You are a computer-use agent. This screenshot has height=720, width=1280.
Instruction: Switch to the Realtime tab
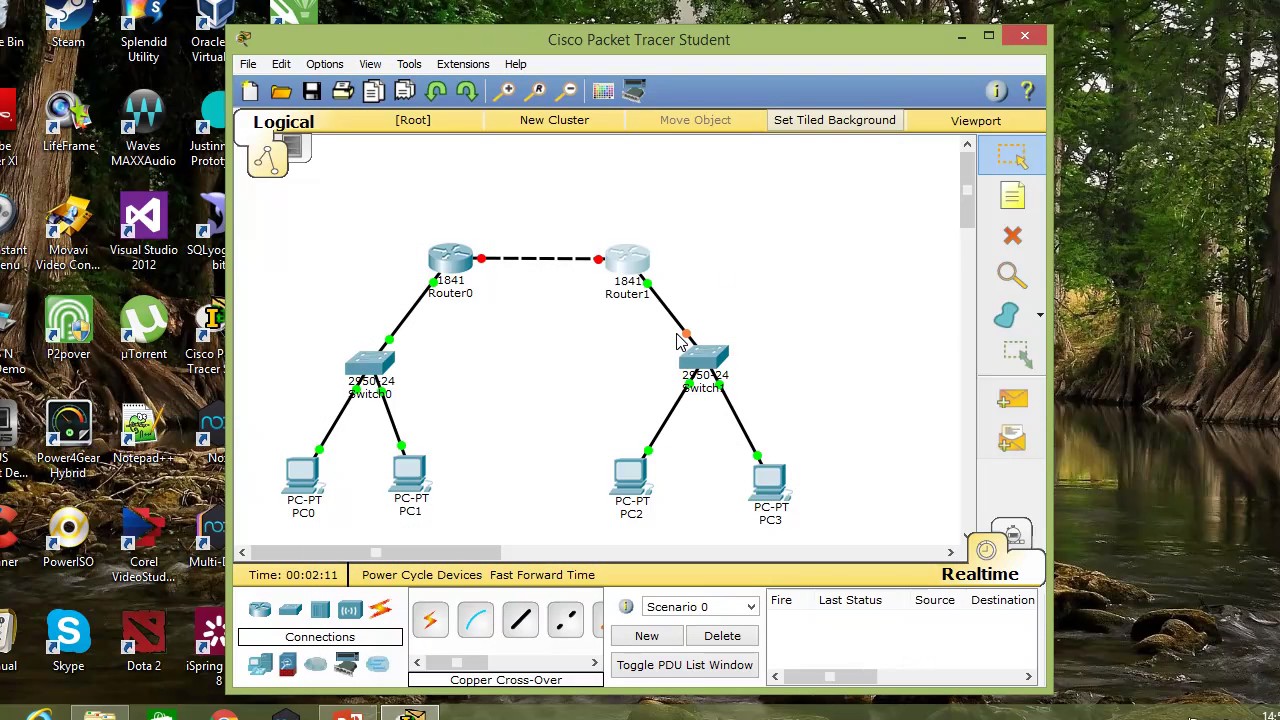click(x=980, y=574)
